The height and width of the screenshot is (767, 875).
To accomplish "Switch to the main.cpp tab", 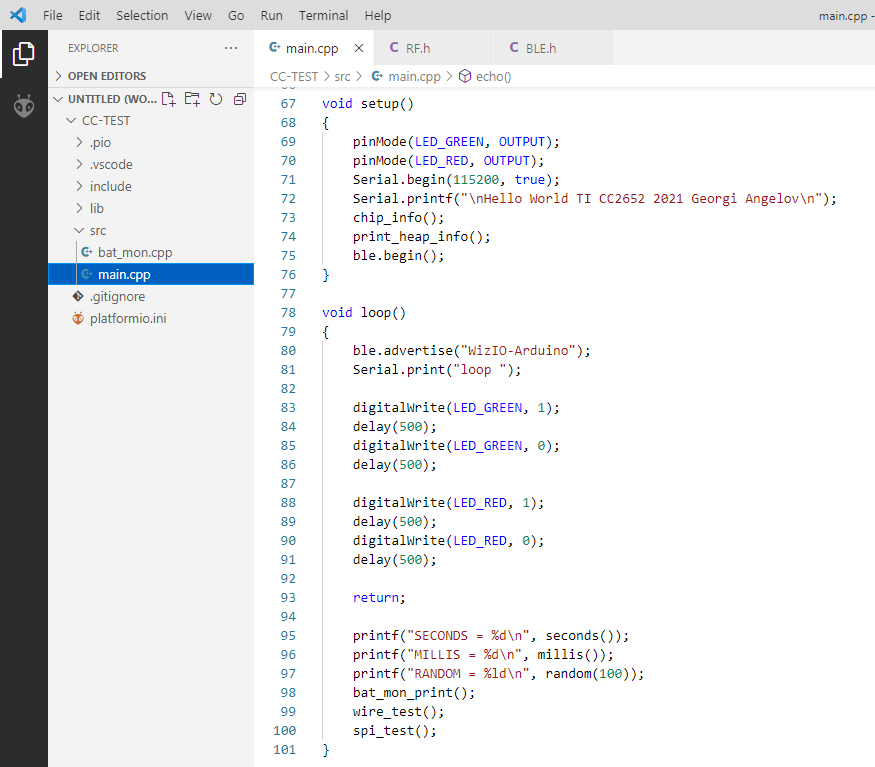I will pos(312,49).
